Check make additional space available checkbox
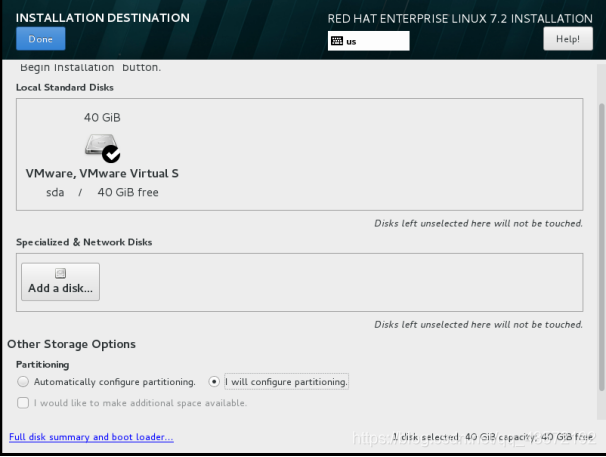This screenshot has width=606, height=457. [23, 403]
